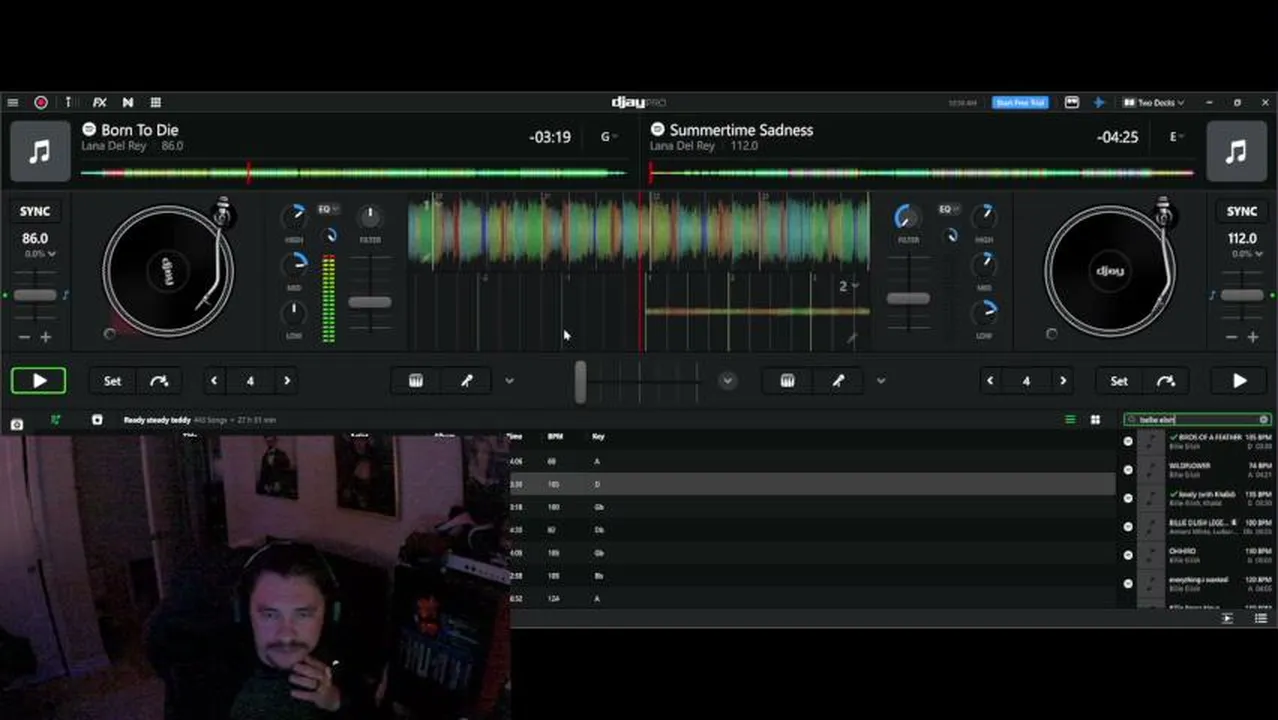
Task: Toggle SYNC on the left deck
Action: click(35, 211)
